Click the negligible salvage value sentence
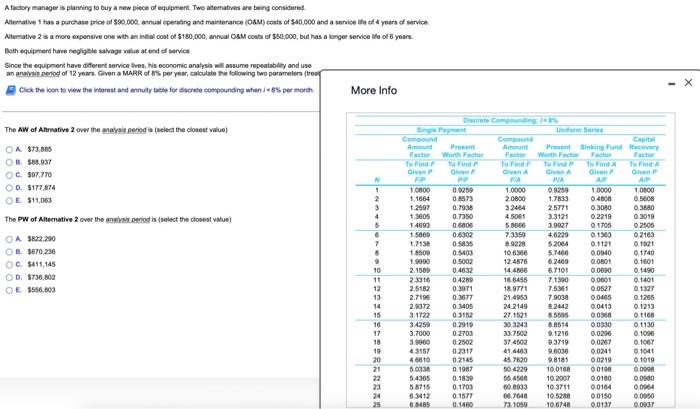Image resolution: width=700 pixels, height=409 pixels. coord(97,51)
